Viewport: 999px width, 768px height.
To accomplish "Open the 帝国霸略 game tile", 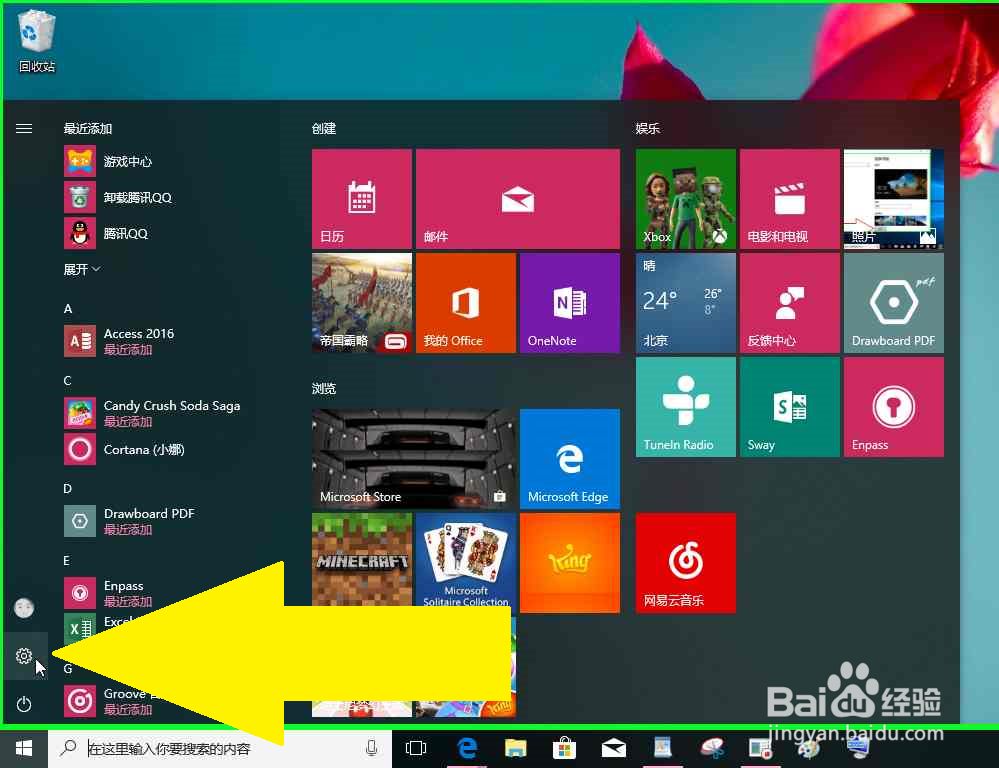I will click(x=362, y=303).
